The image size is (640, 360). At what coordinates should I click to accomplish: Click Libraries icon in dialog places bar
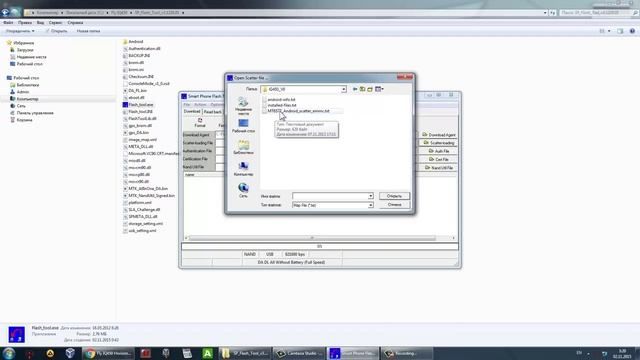pyautogui.click(x=243, y=147)
